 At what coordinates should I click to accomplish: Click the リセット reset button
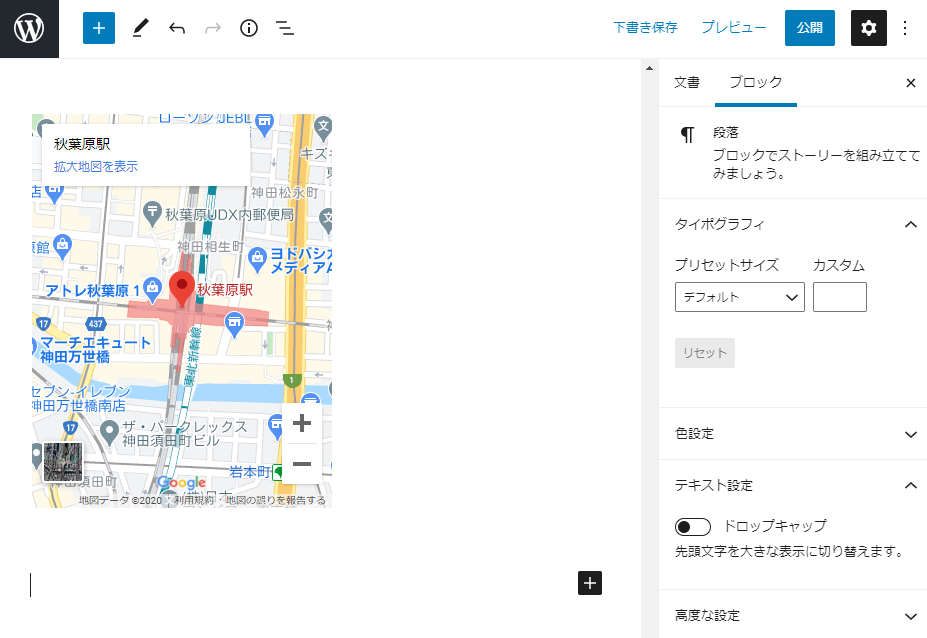click(x=705, y=353)
